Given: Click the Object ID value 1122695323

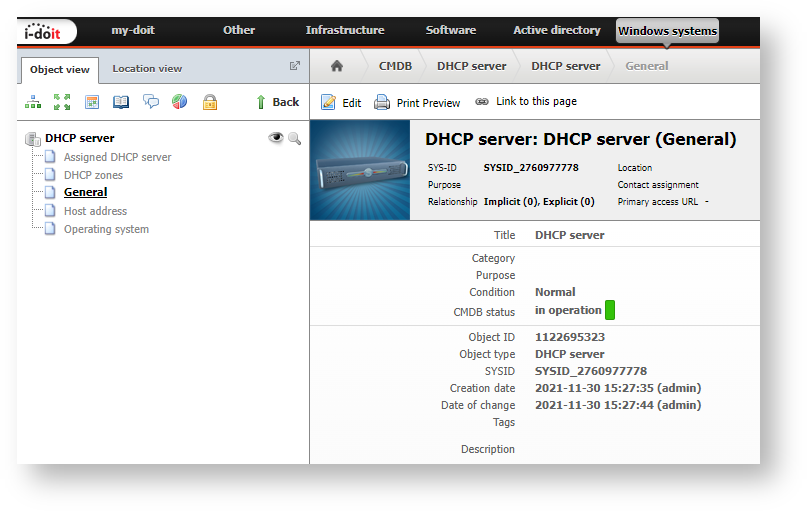Looking at the screenshot, I should (570, 337).
